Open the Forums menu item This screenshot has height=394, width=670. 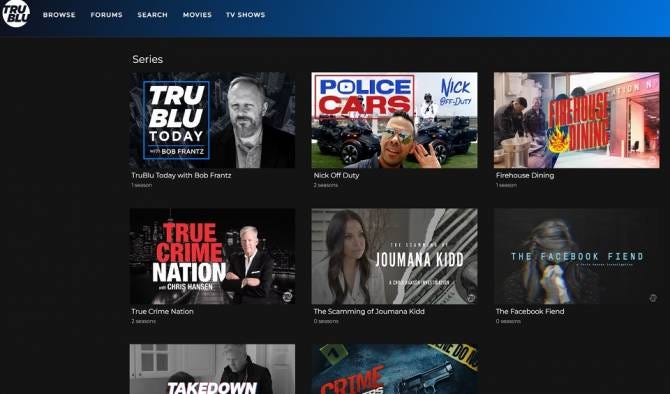[x=106, y=15]
